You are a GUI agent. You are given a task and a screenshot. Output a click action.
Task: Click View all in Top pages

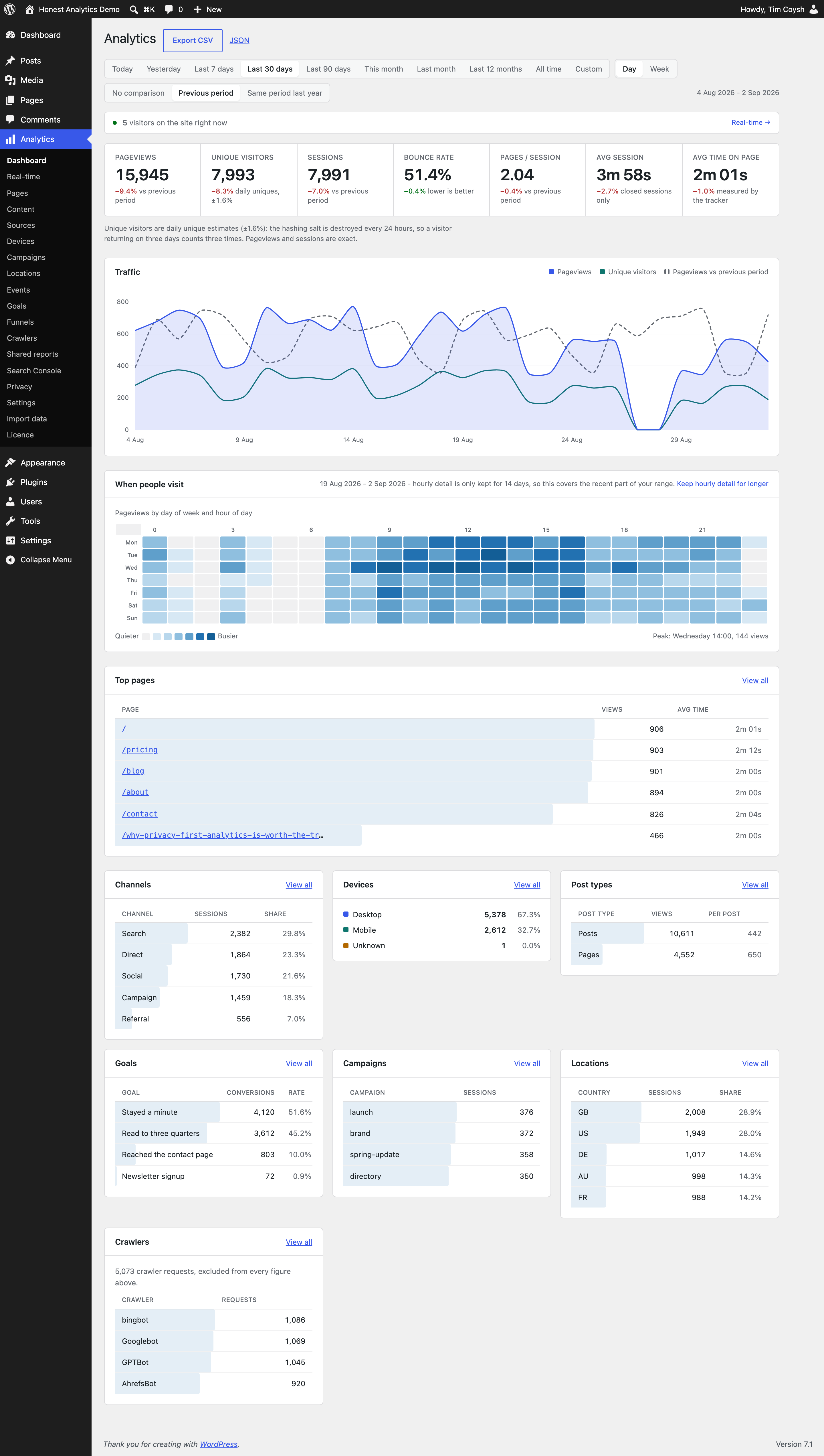point(755,680)
